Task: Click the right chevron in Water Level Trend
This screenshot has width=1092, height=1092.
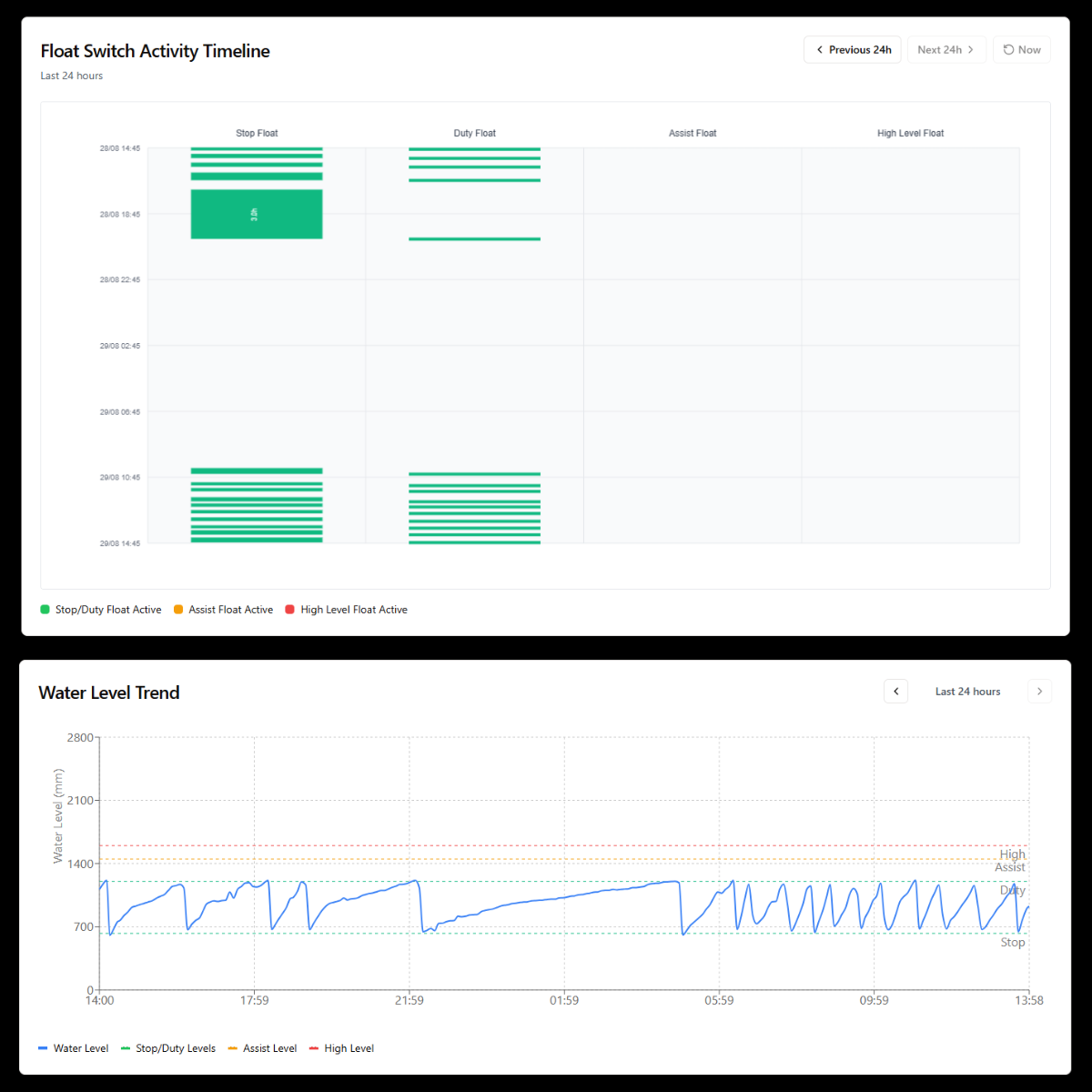Action: coord(1039,692)
